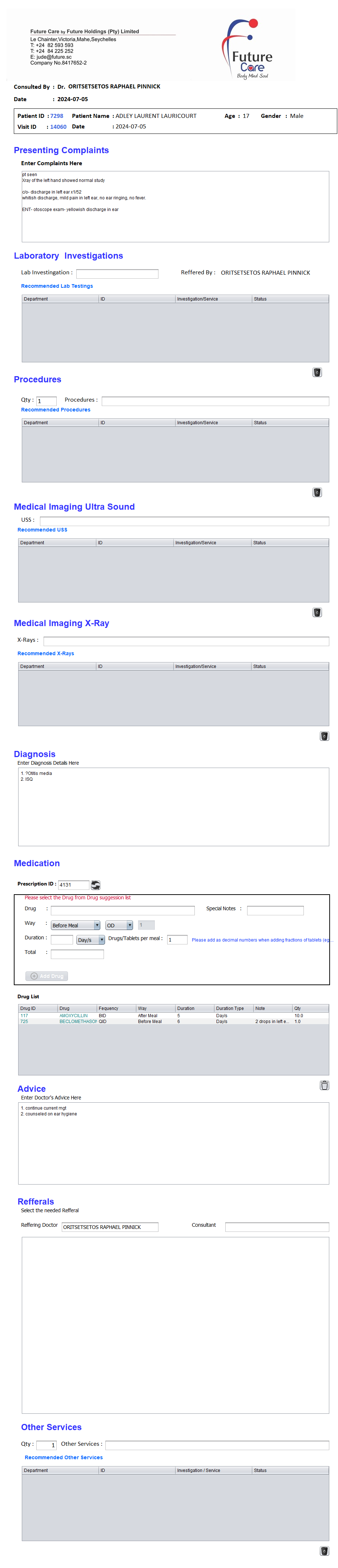This screenshot has height=1568, width=338.
Task: Click the Lab Investigation search field
Action: click(x=117, y=274)
